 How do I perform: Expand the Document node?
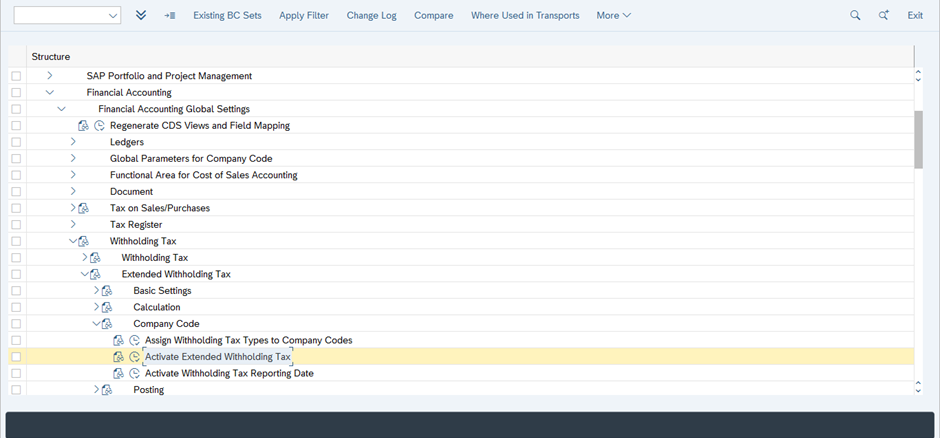[73, 192]
